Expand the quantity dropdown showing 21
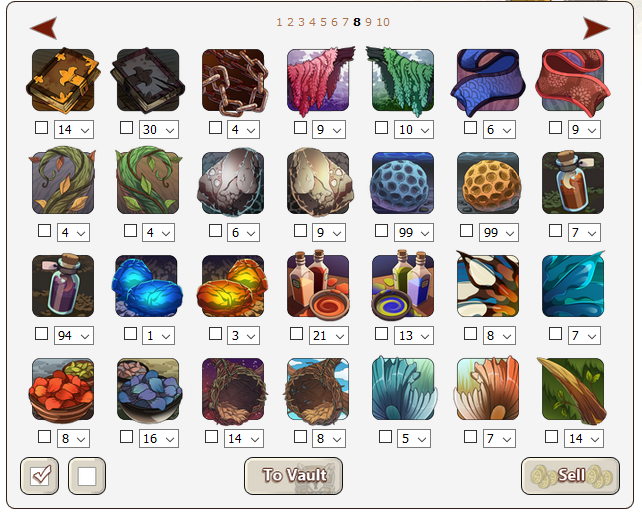 click(328, 336)
